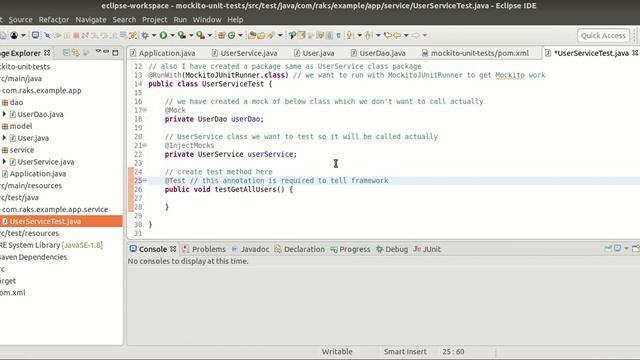Collapse the fold marker at line 17
The width and height of the screenshot is (640, 360).
click(x=145, y=110)
